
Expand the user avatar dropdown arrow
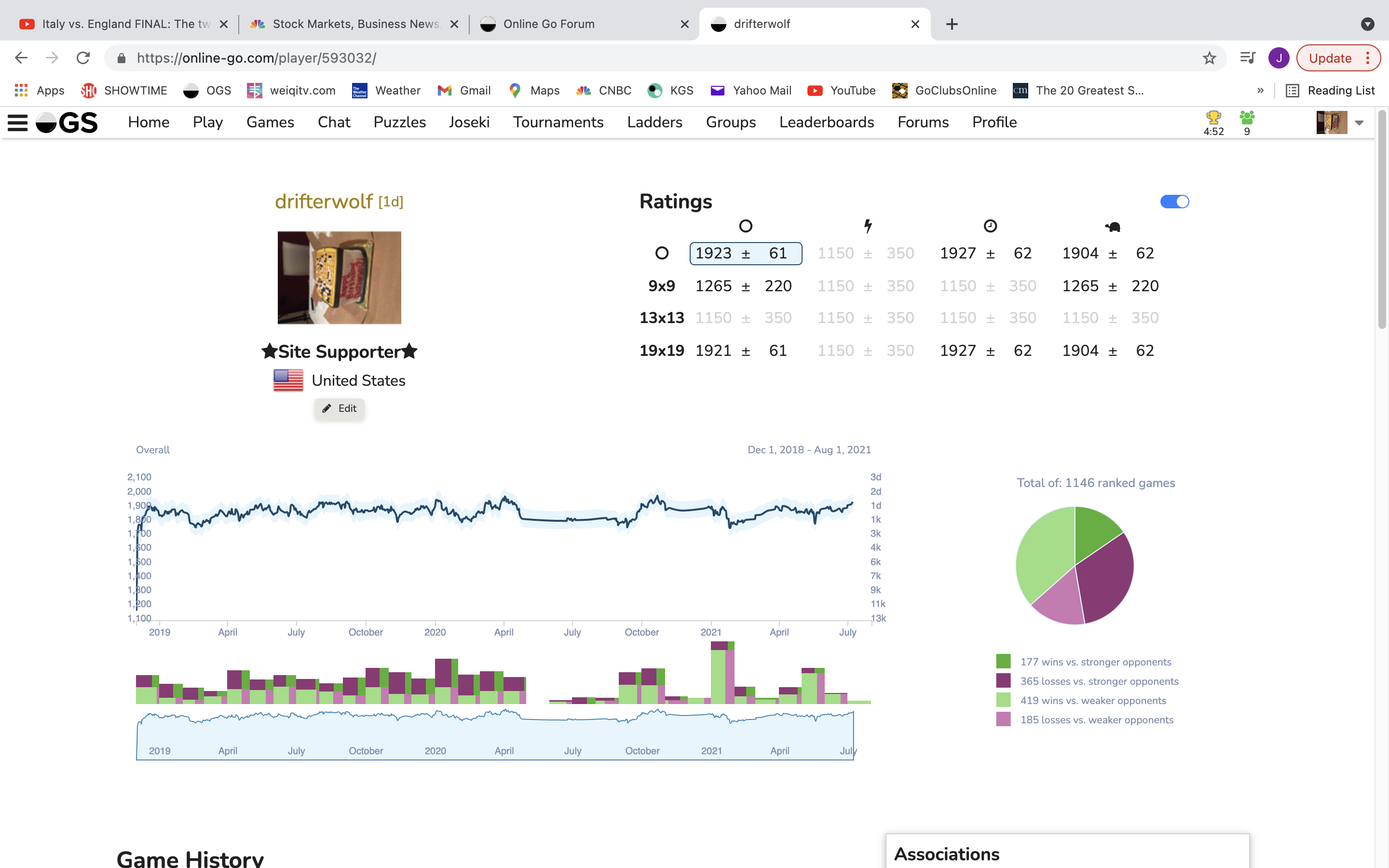[1359, 123]
